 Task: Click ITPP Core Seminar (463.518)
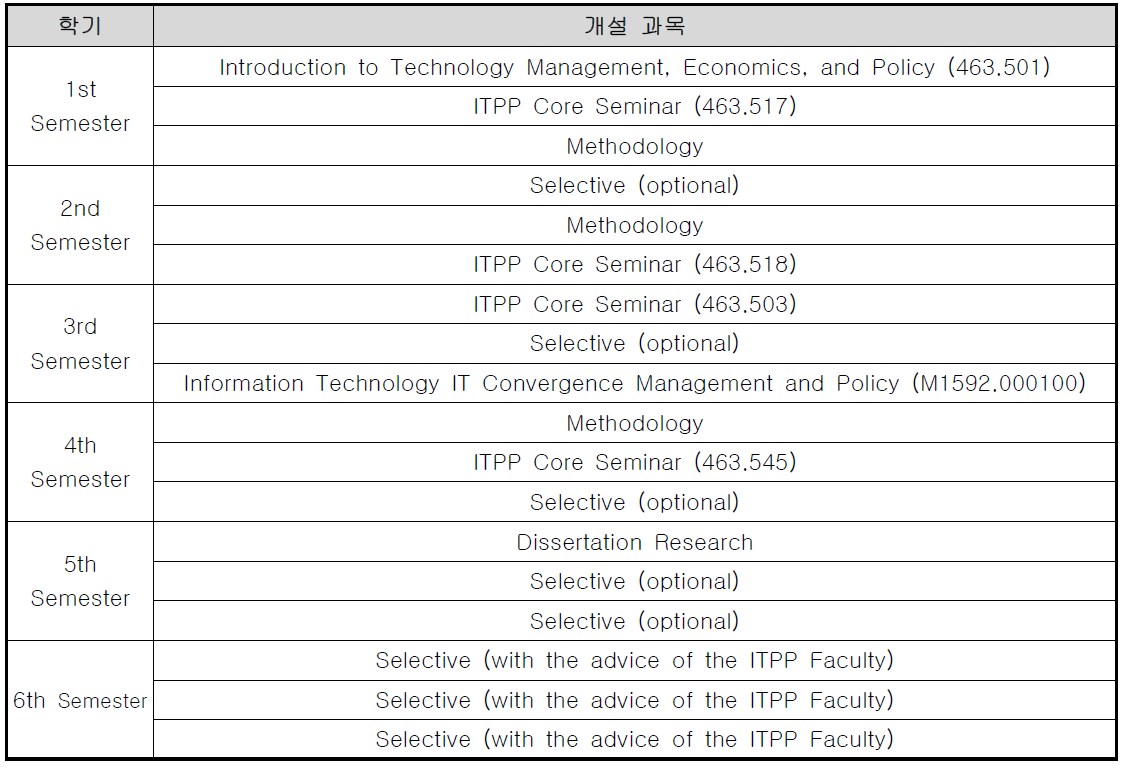pyautogui.click(x=634, y=264)
